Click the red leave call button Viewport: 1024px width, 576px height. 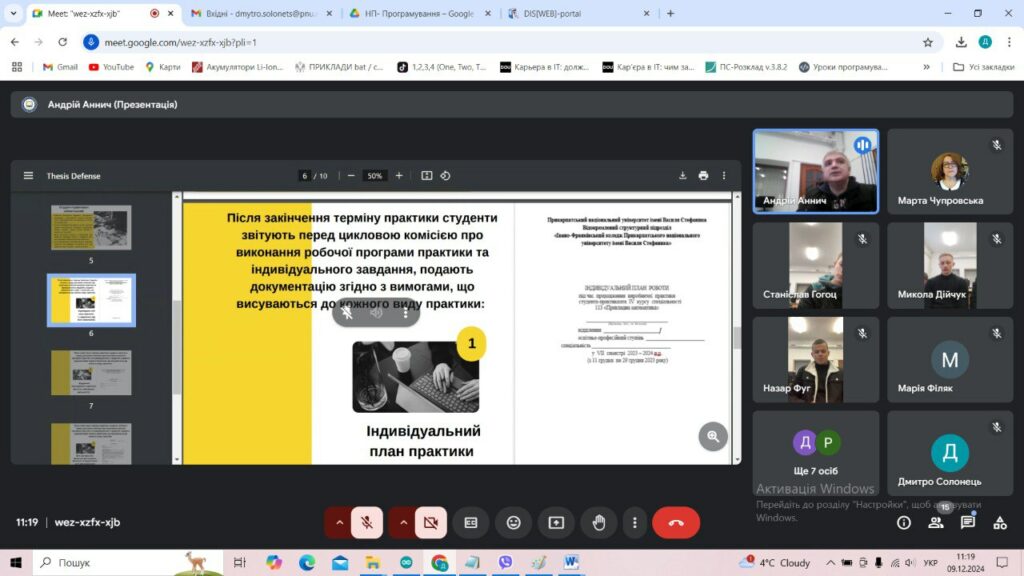(676, 522)
